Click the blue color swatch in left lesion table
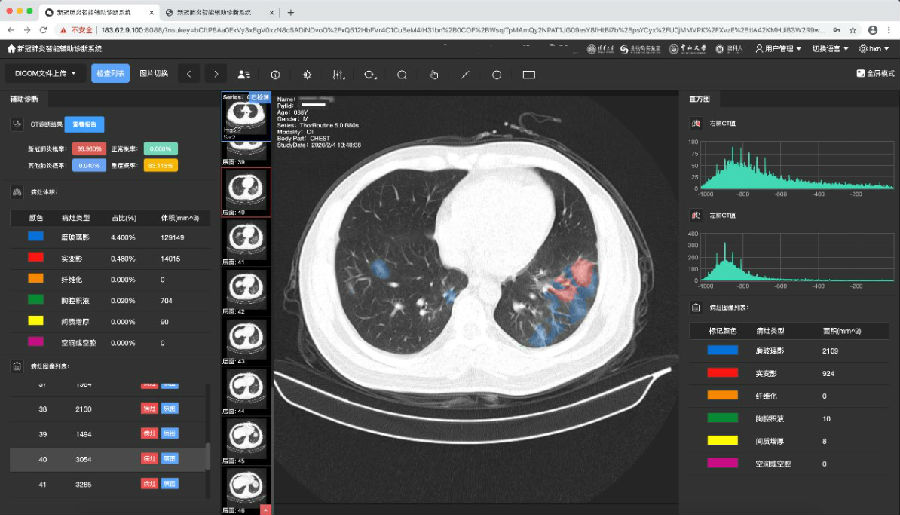 35,237
